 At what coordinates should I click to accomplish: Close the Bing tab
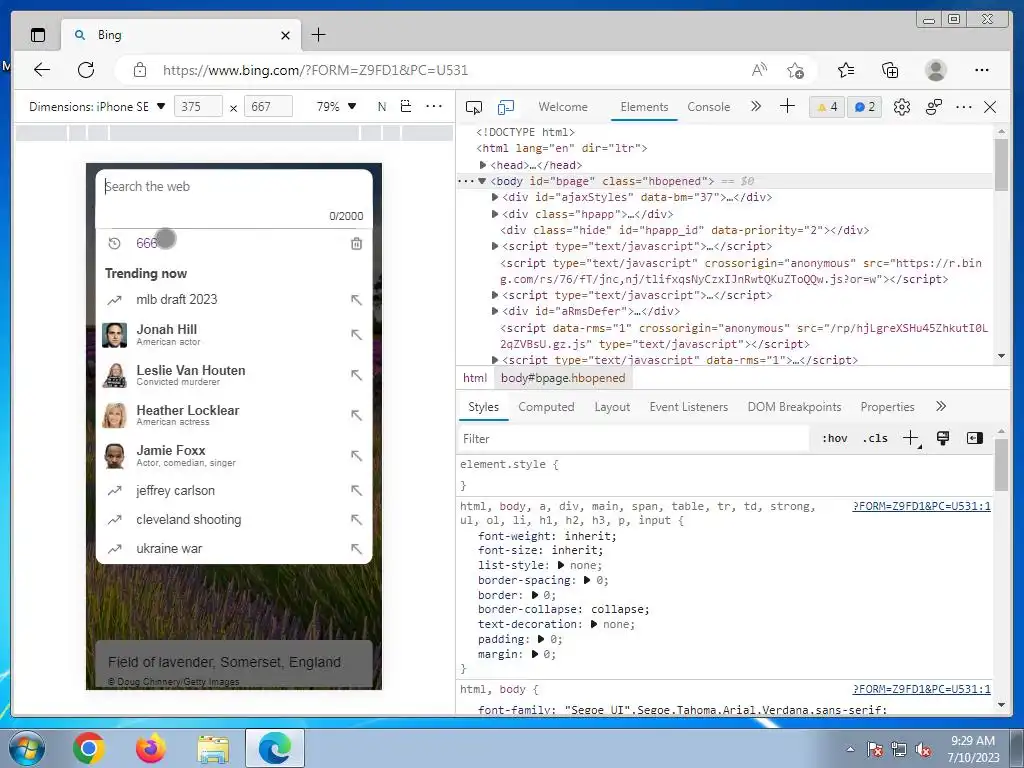click(285, 35)
